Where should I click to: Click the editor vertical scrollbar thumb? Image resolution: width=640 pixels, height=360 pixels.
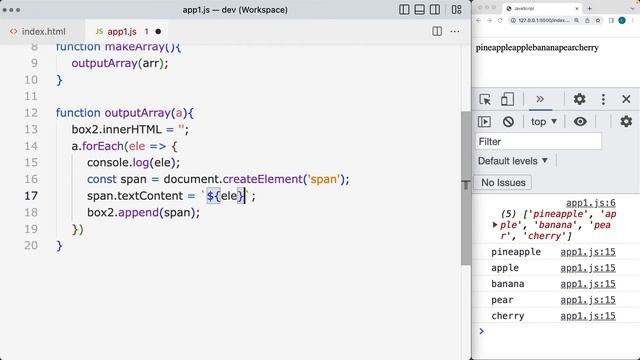click(x=466, y=188)
